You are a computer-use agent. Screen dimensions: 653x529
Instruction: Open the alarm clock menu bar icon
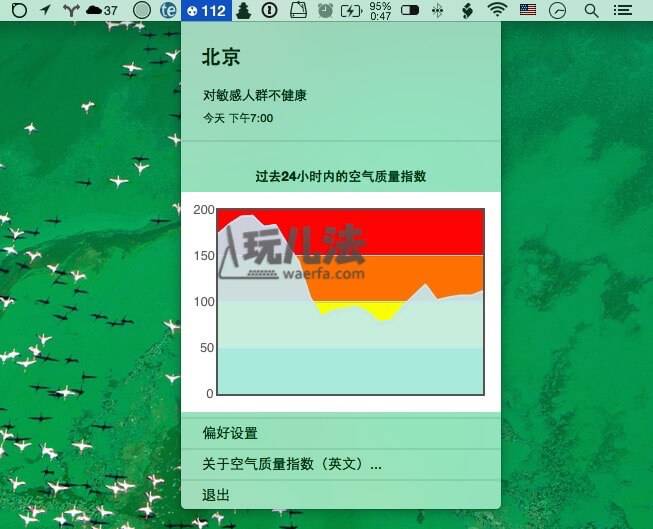[x=325, y=10]
